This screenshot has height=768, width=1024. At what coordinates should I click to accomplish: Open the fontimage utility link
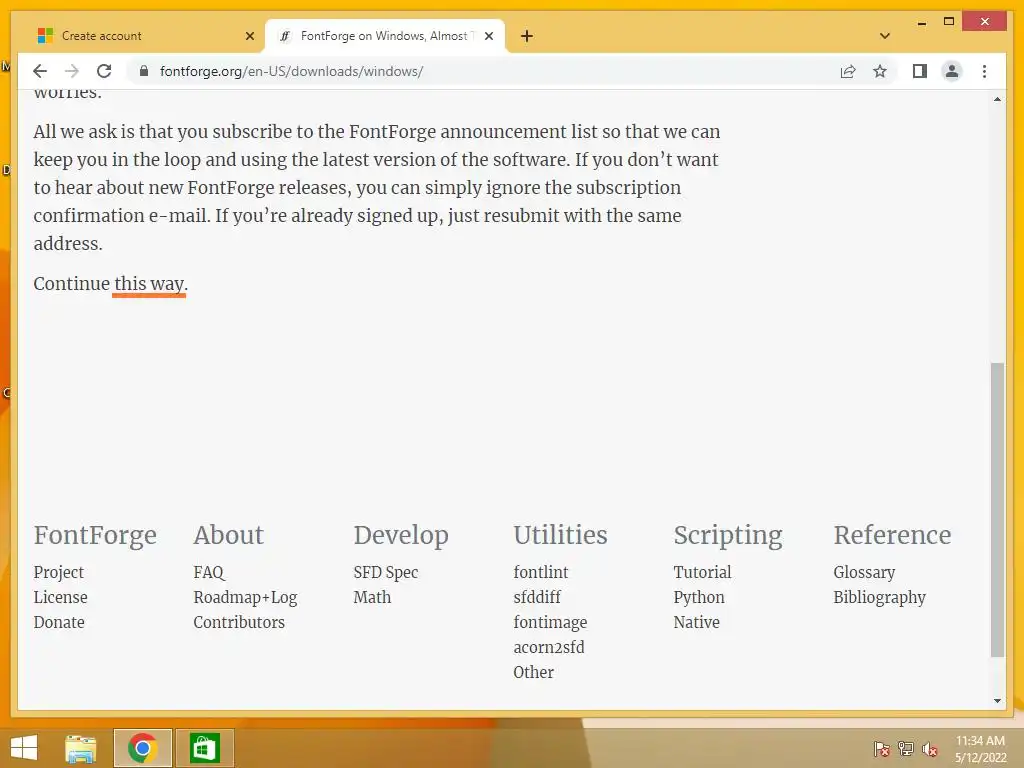coord(550,622)
